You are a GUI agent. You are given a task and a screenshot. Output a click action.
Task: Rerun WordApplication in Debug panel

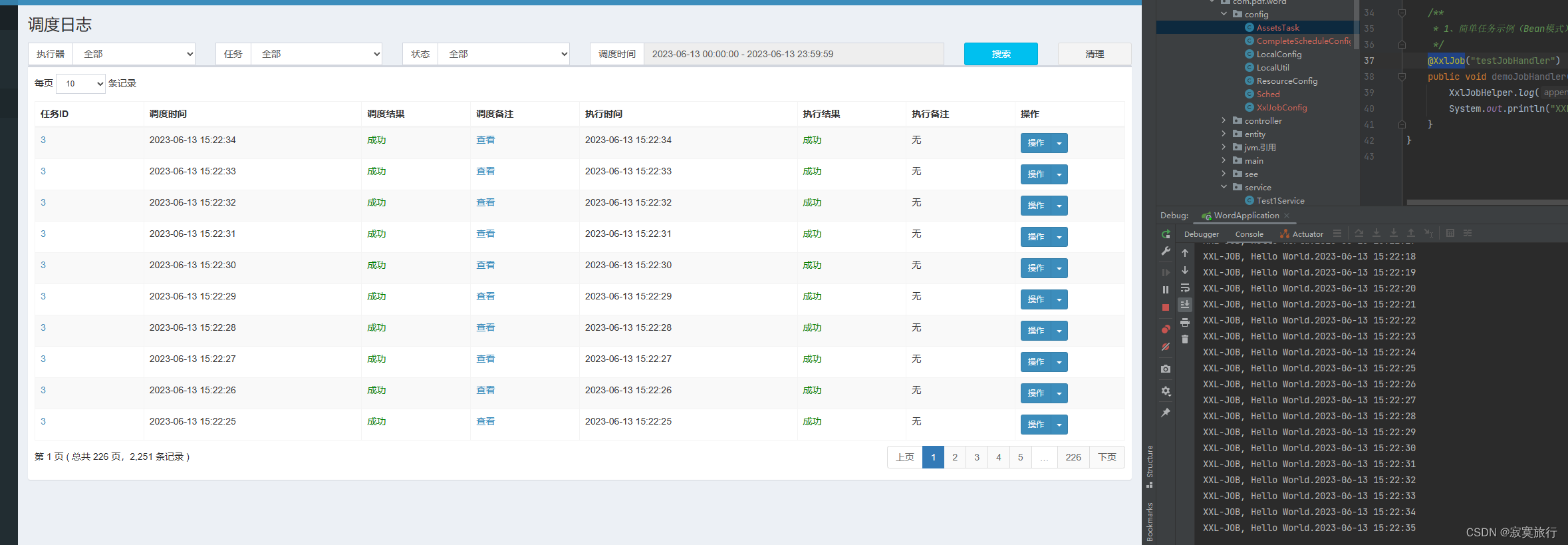click(x=1166, y=234)
